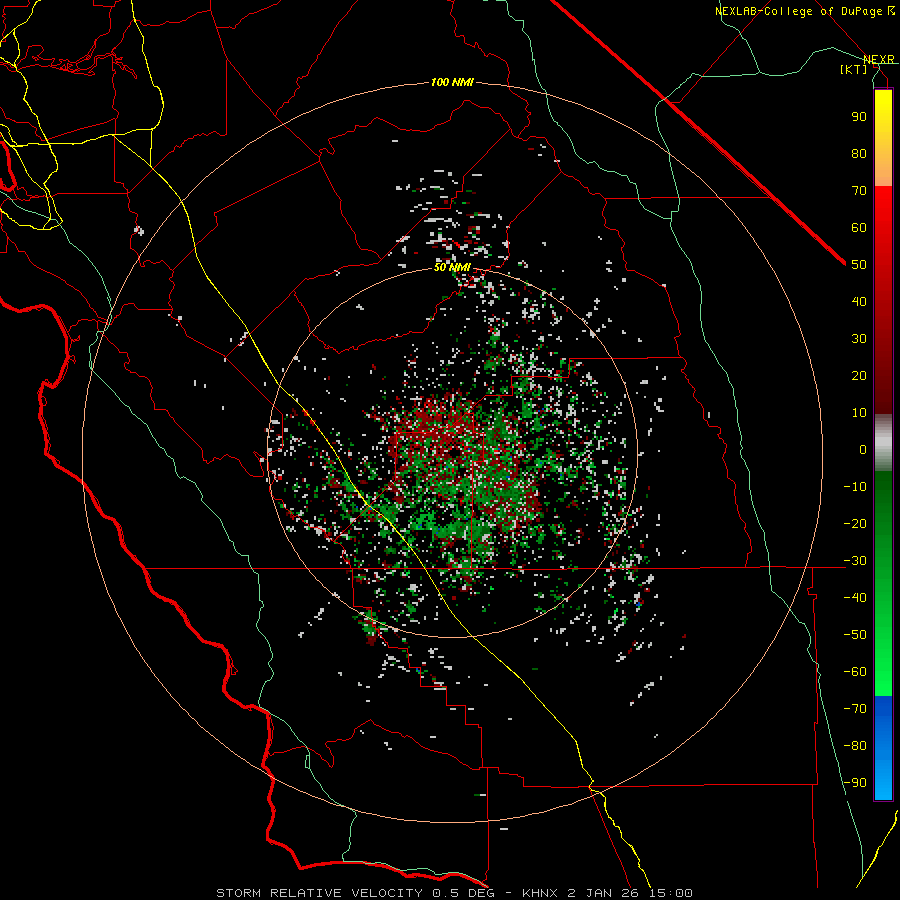
Task: Click the 90 value on the velocity scale
Action: [x=859, y=117]
